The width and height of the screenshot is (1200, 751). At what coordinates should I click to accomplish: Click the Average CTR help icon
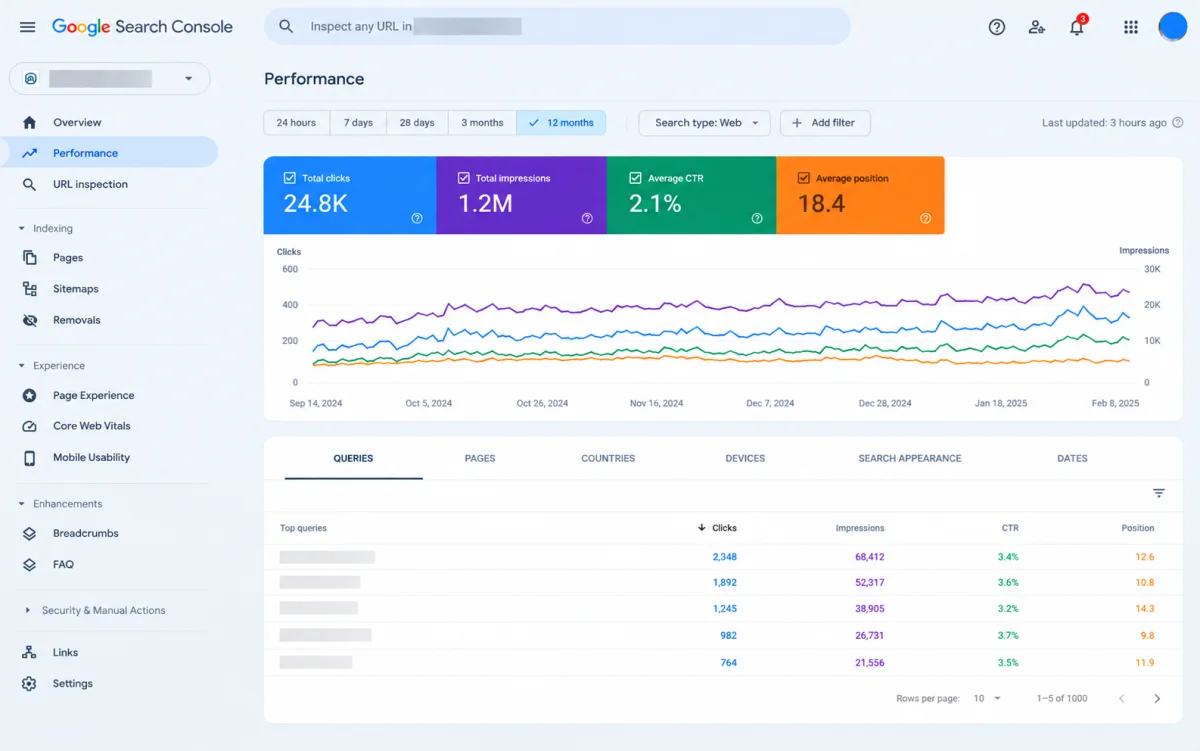click(x=757, y=218)
